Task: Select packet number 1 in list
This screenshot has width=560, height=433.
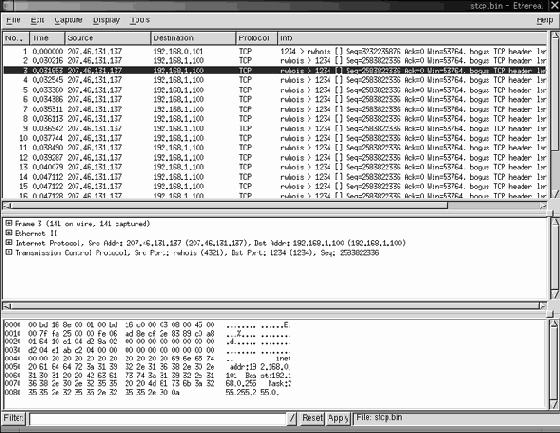Action: point(274,51)
